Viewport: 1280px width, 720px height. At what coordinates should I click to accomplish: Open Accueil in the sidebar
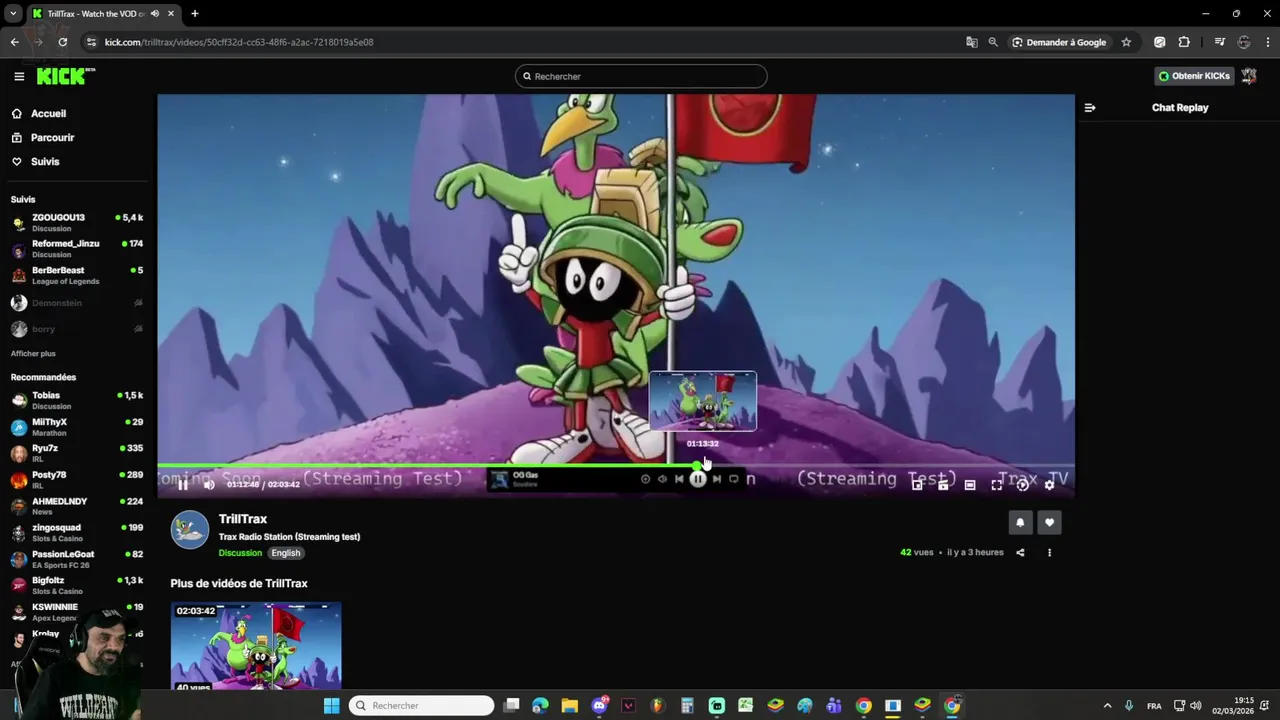(x=48, y=114)
